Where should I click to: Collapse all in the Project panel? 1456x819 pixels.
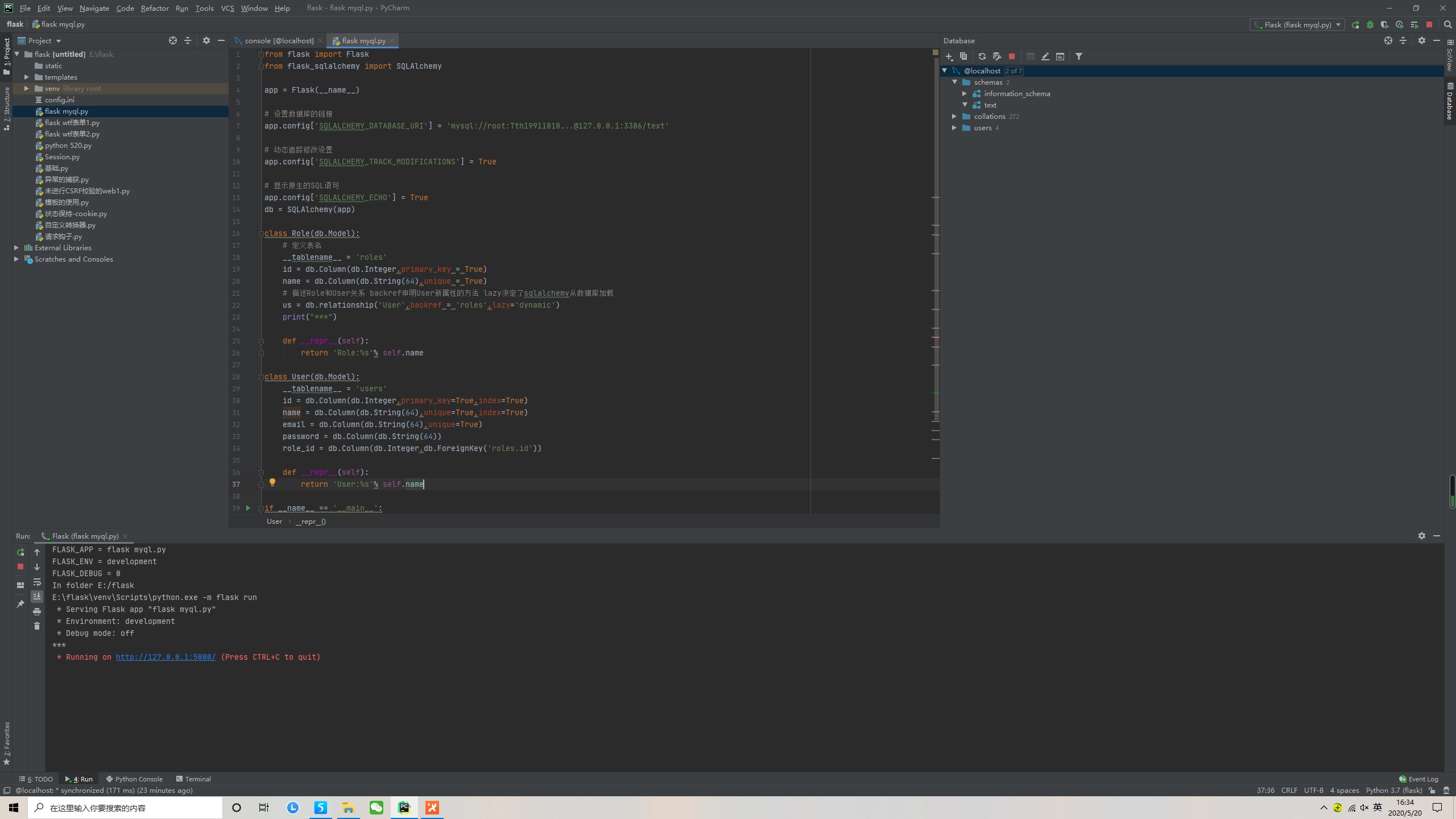188,40
